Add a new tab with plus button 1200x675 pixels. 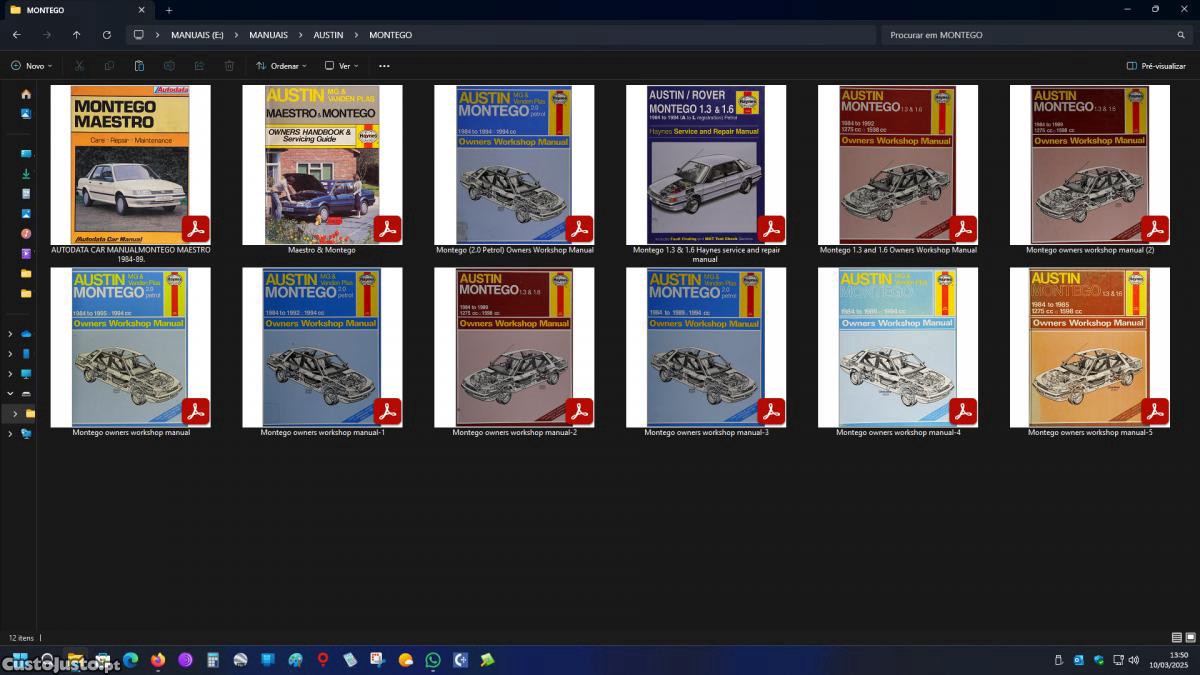tap(169, 10)
